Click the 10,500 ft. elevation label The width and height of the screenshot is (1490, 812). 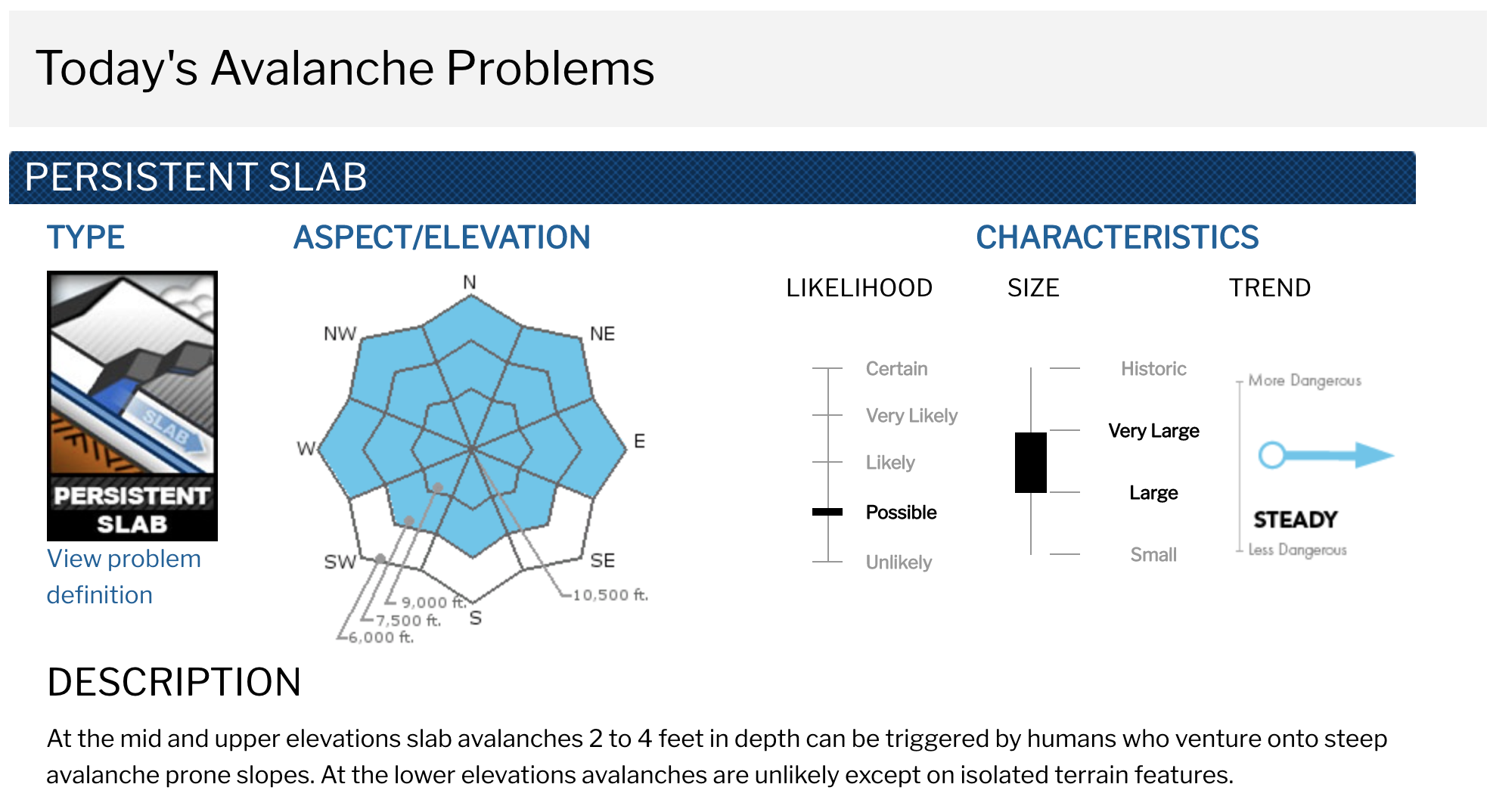point(610,595)
